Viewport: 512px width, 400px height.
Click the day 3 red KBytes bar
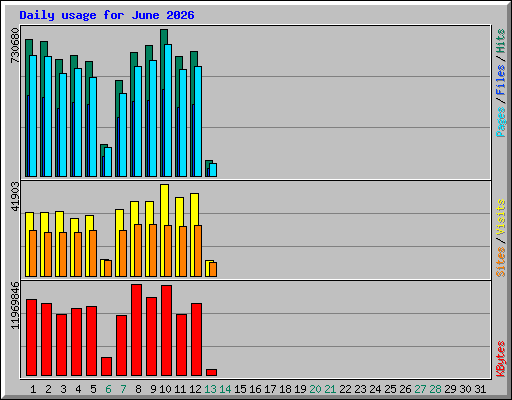pos(61,345)
